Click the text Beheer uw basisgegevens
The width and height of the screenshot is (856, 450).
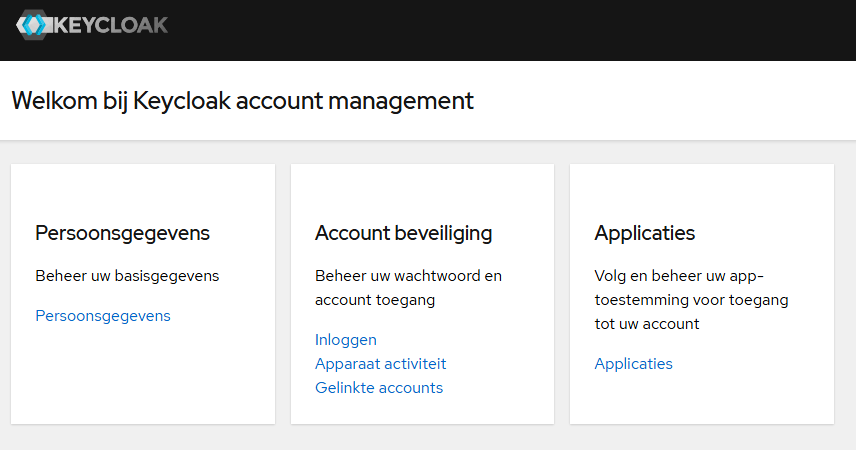[x=127, y=276]
